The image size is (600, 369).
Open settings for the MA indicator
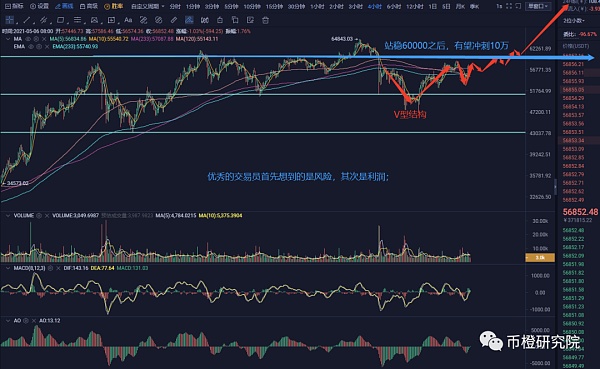[36, 39]
